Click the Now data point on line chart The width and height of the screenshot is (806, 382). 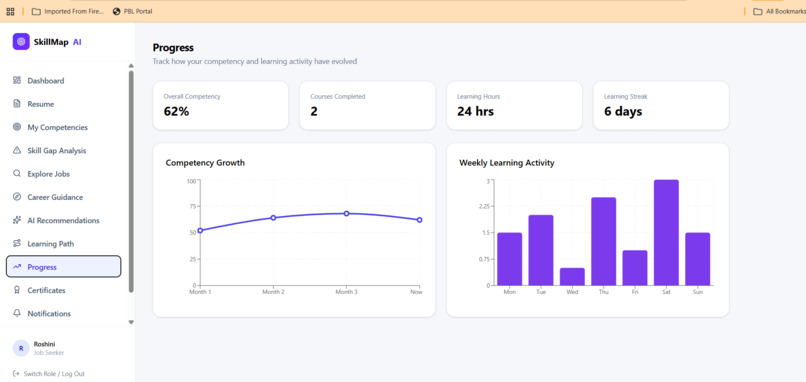coord(419,220)
